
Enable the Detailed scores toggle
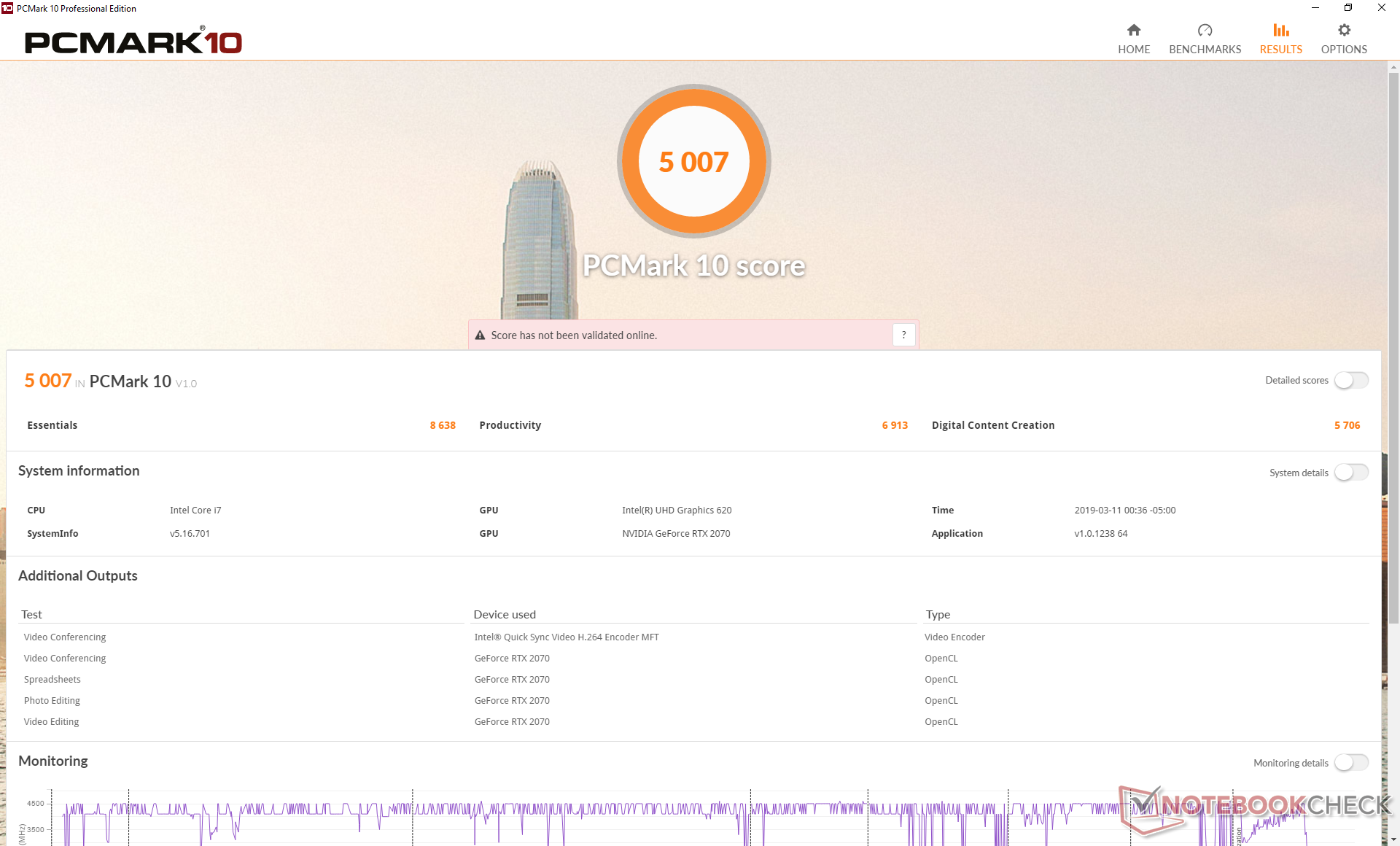pyautogui.click(x=1351, y=380)
